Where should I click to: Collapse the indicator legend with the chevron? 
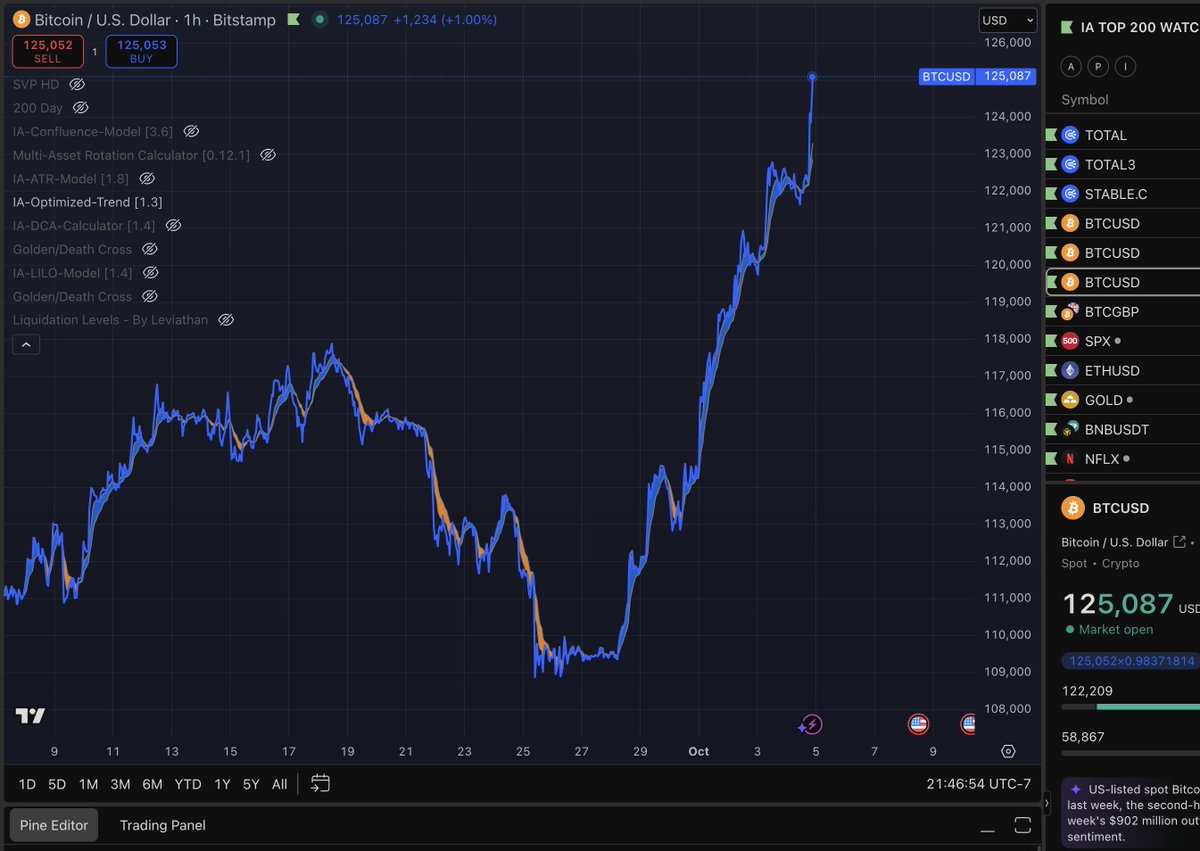click(26, 344)
